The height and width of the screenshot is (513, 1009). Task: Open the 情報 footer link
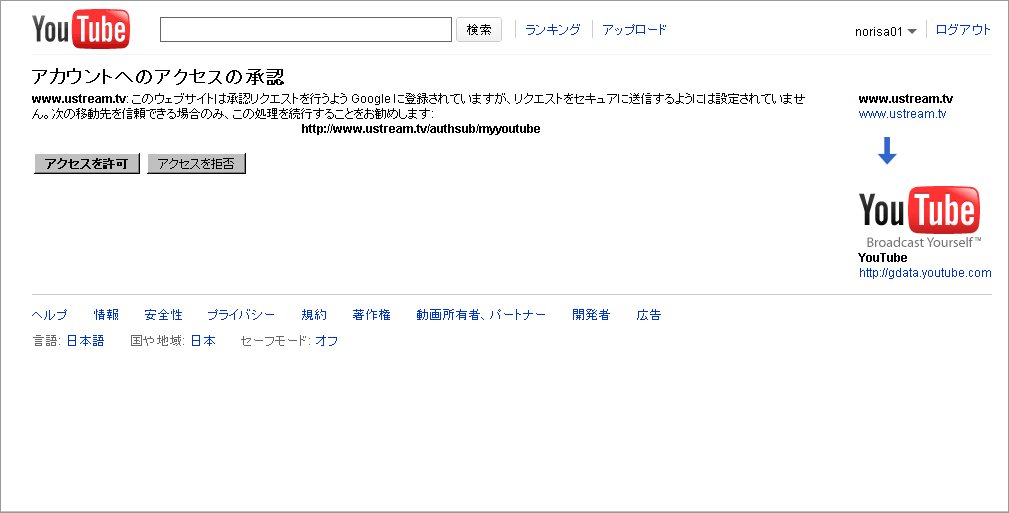tap(106, 315)
